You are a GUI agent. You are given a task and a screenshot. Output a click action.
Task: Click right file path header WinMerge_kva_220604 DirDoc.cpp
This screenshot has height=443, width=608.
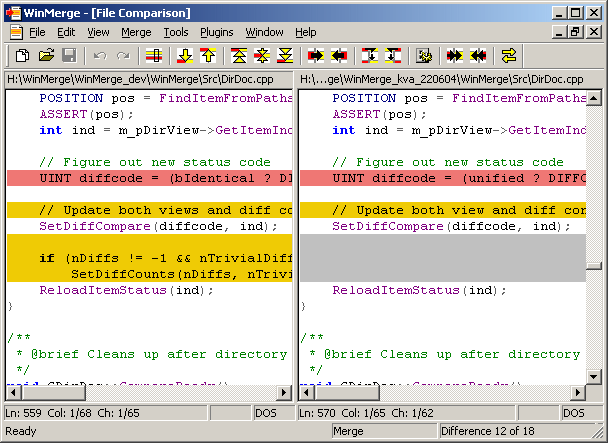(x=450, y=80)
